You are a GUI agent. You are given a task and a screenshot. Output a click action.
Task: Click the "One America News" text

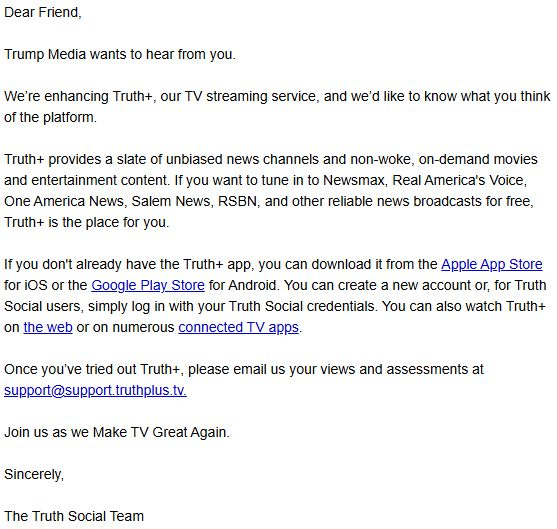pyautogui.click(x=64, y=201)
